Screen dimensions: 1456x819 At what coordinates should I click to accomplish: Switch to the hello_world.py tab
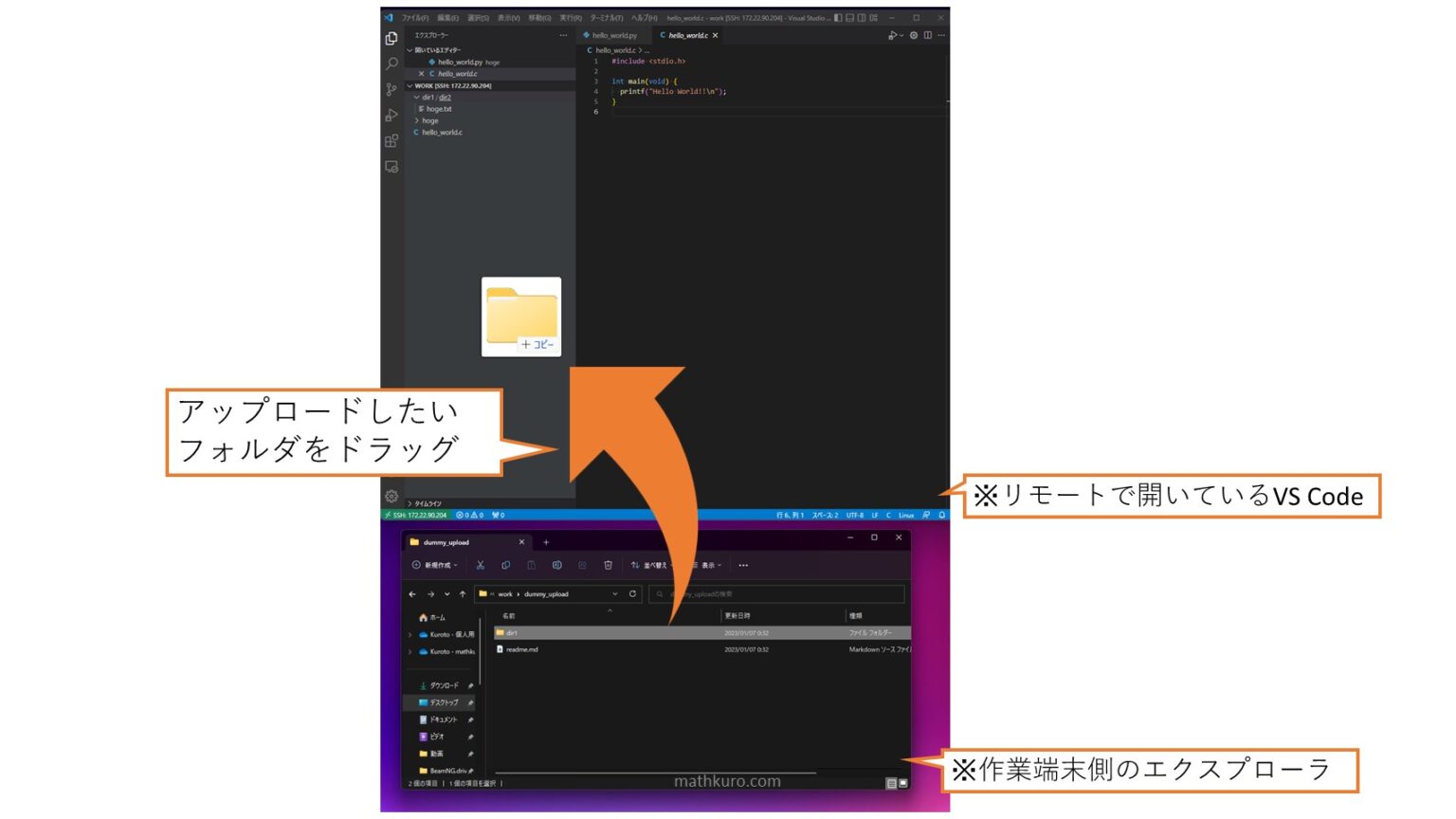tap(614, 35)
